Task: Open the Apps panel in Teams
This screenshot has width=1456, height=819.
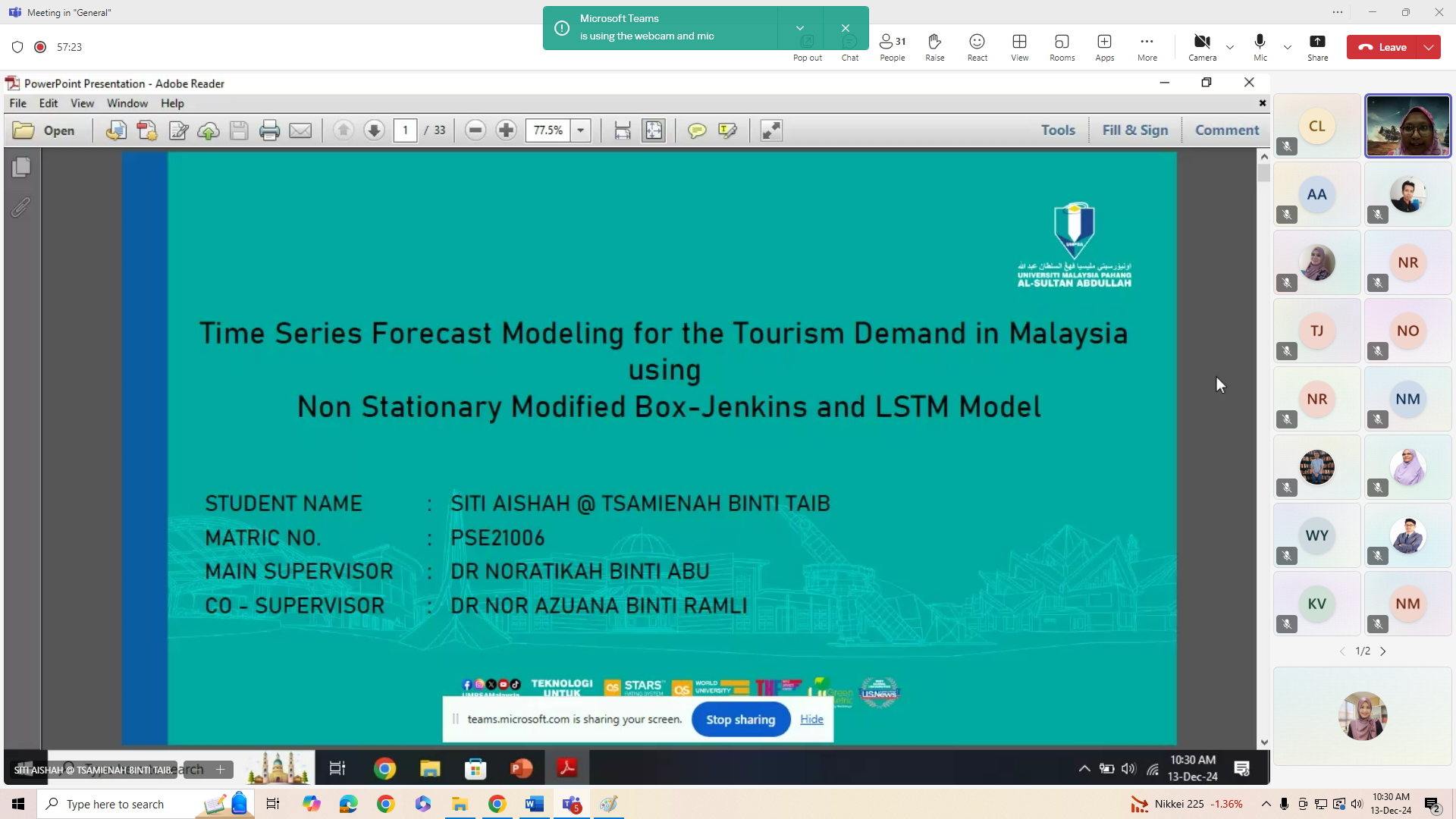Action: point(1105,47)
